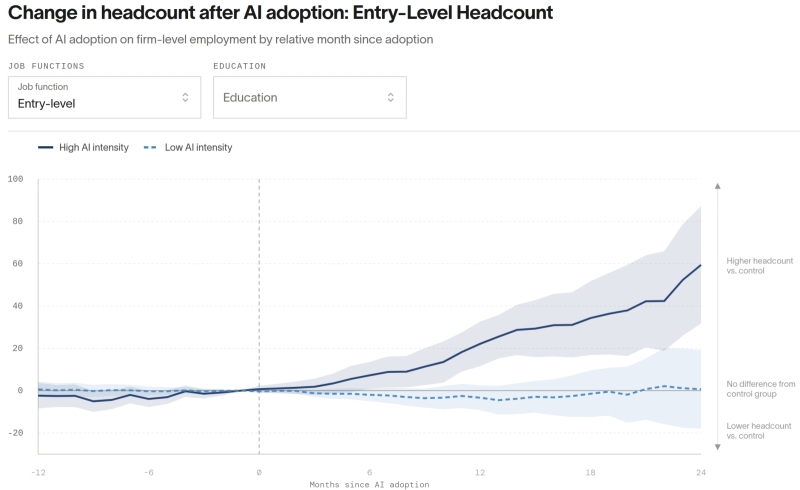Open the Job function dropdown
This screenshot has width=800, height=490.
(x=105, y=97)
